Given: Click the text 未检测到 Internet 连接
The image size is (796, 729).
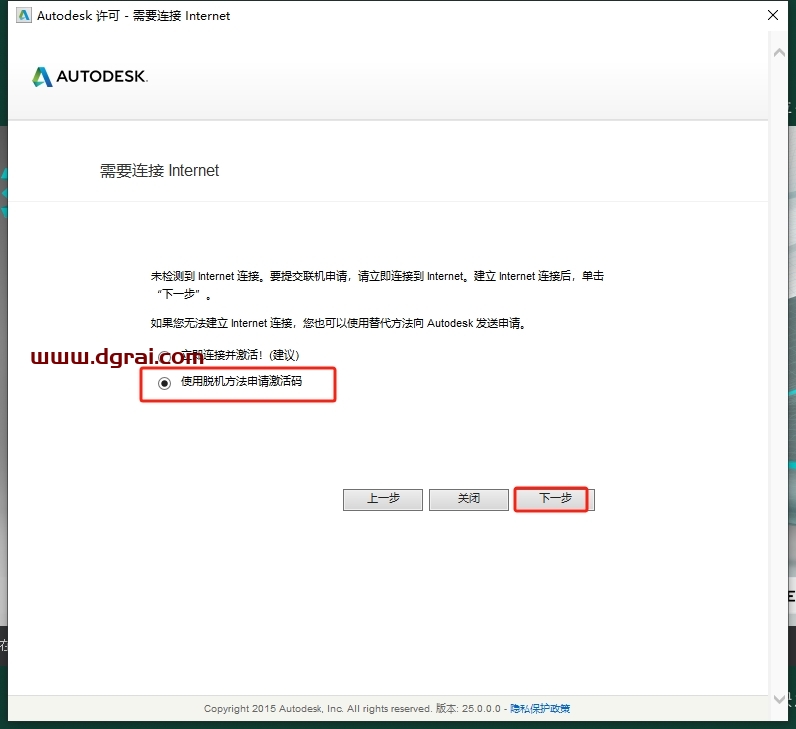Looking at the screenshot, I should tap(205, 276).
